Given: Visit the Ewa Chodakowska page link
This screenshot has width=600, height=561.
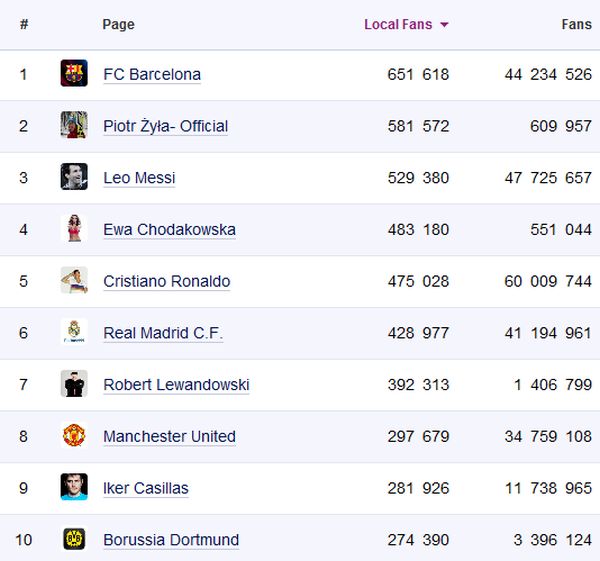Looking at the screenshot, I should 169,230.
